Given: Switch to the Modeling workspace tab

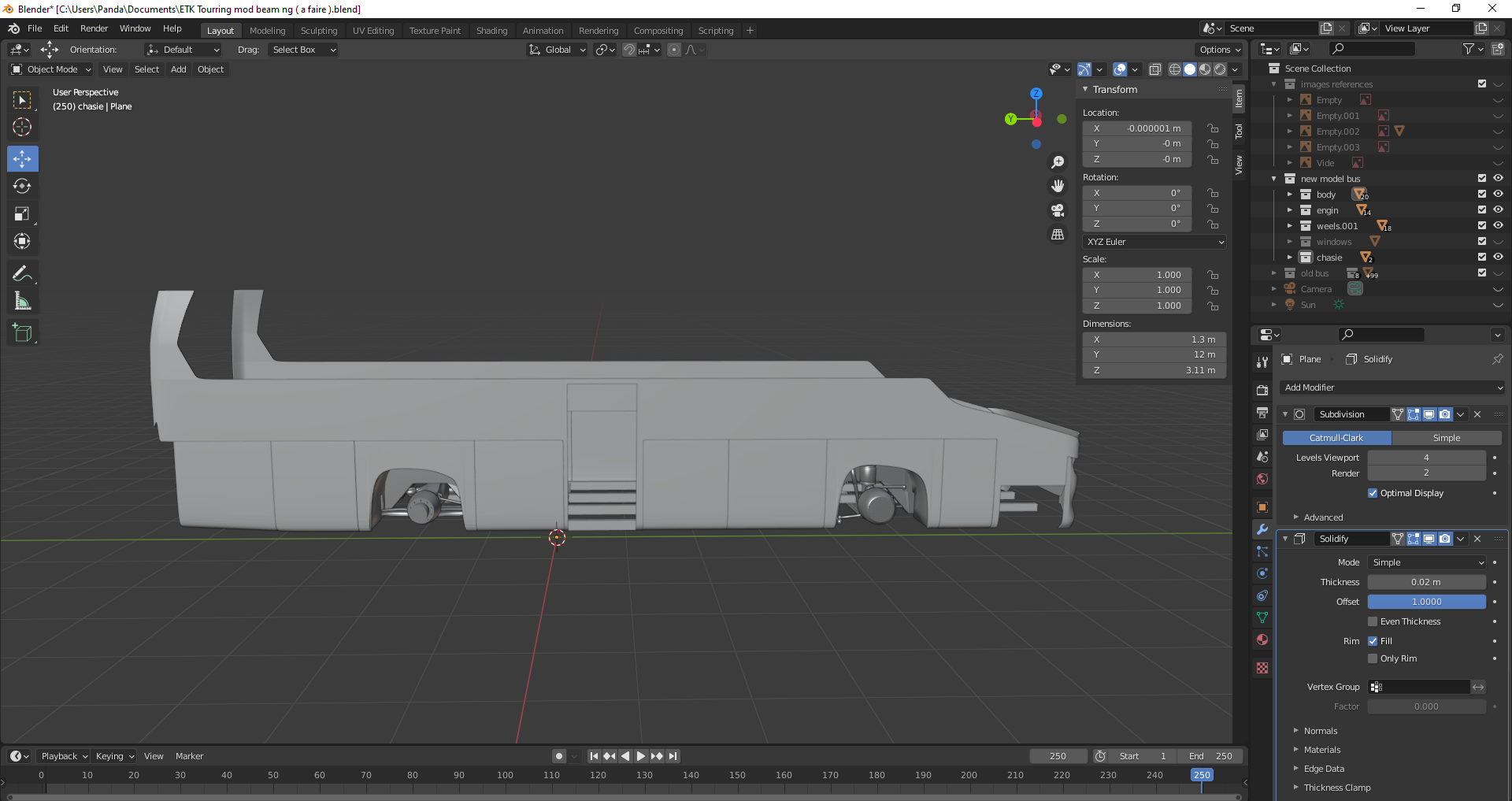Looking at the screenshot, I should coord(267,31).
